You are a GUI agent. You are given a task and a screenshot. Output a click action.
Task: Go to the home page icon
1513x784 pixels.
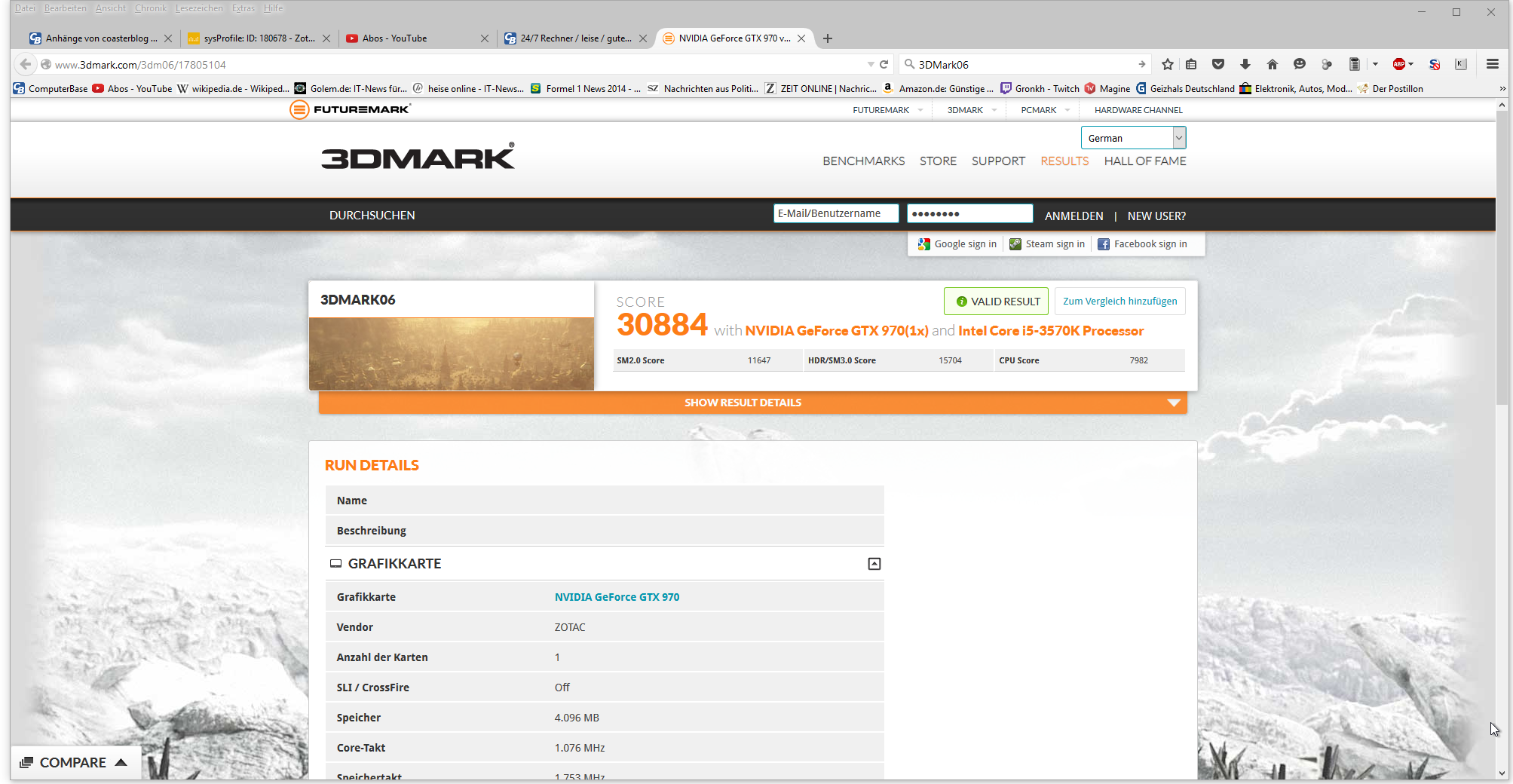click(x=1273, y=64)
